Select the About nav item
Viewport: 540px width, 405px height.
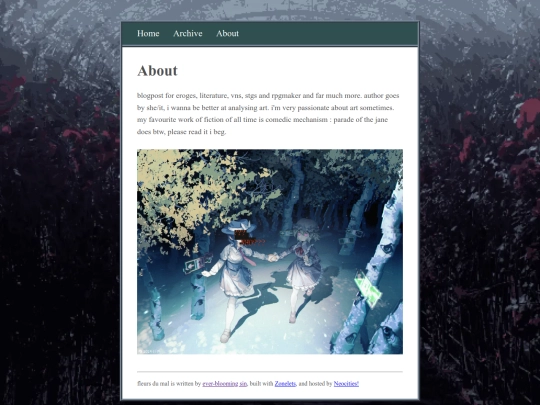[227, 33]
